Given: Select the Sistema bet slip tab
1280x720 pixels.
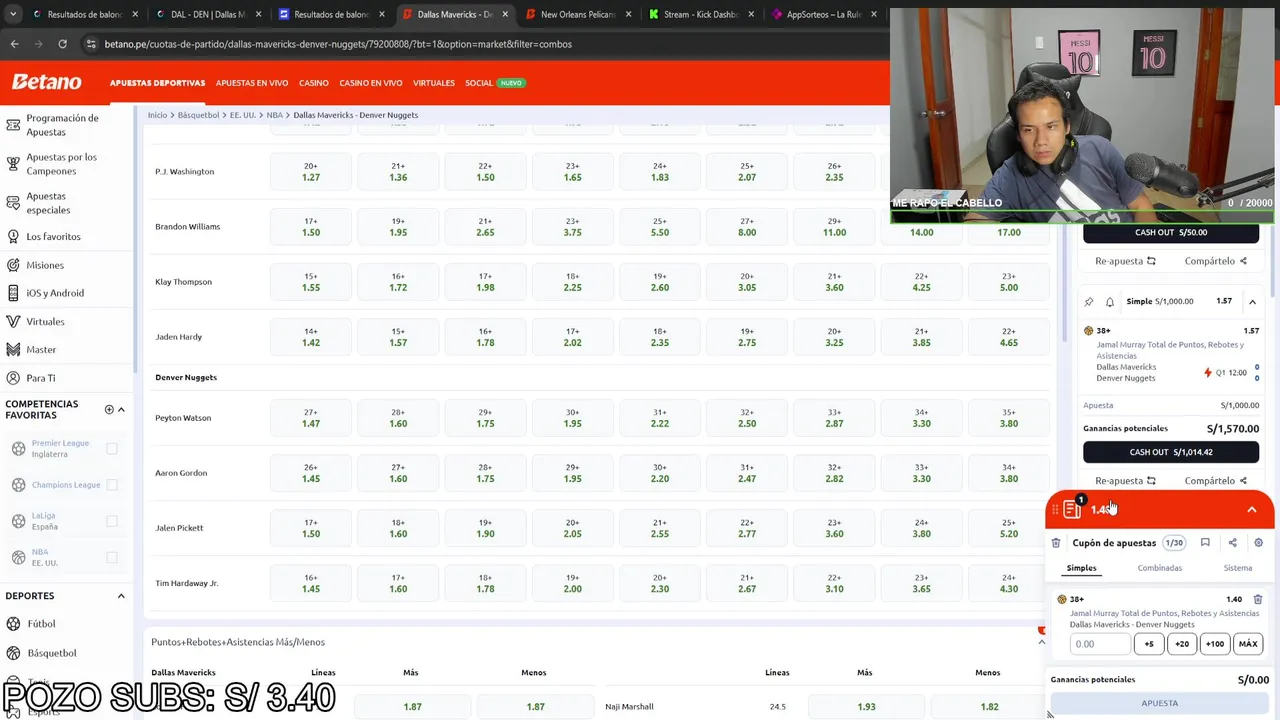Looking at the screenshot, I should [x=1237, y=568].
